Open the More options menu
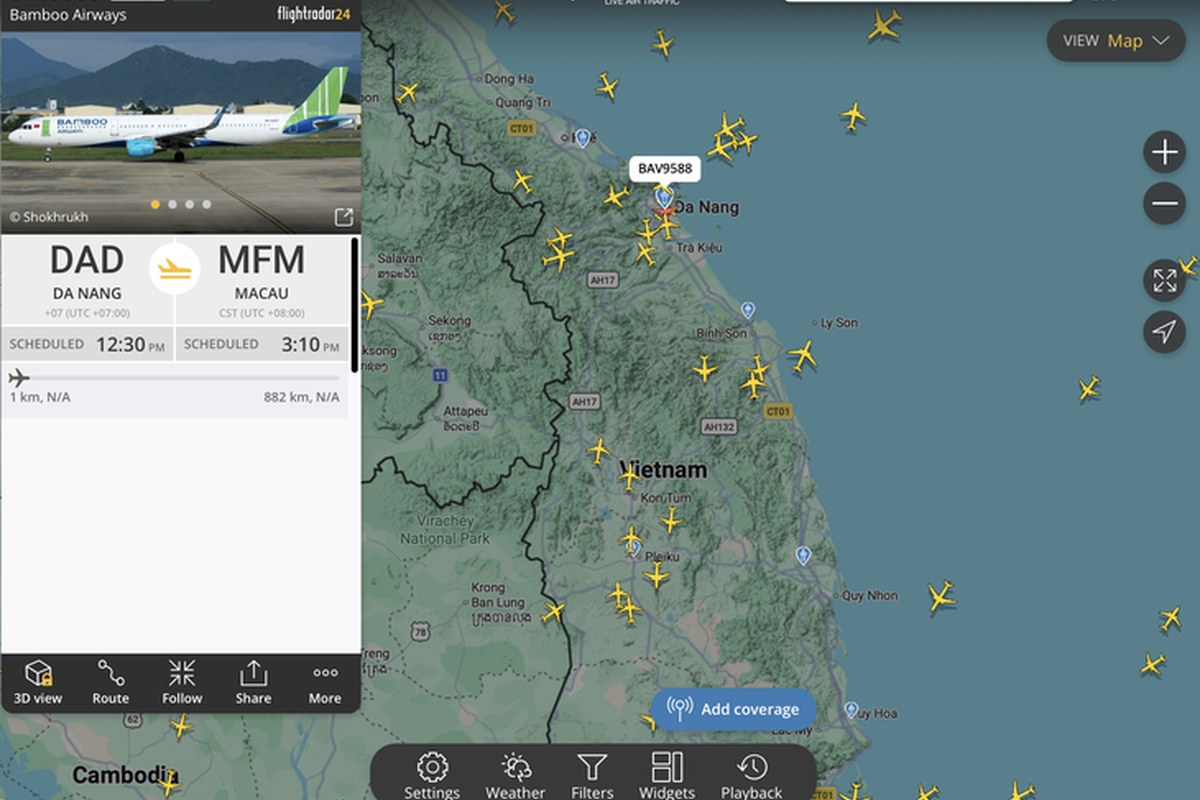The image size is (1200, 800). point(325,683)
